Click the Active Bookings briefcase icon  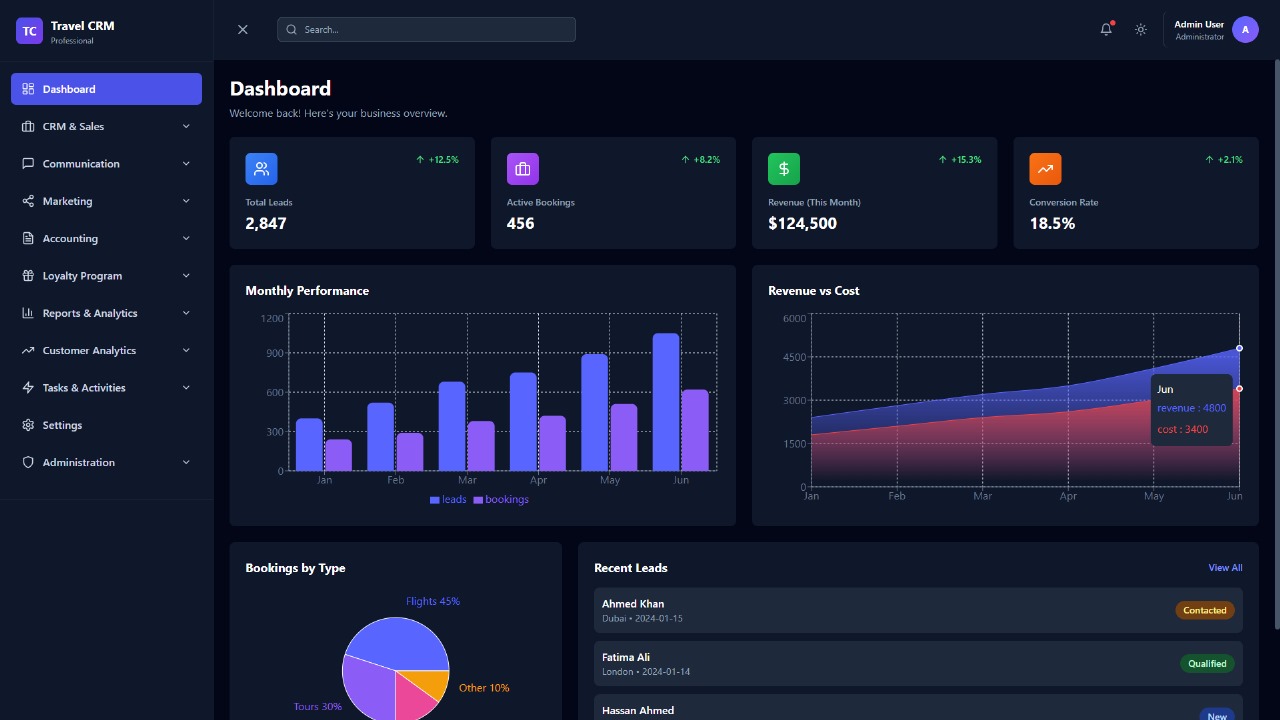(x=522, y=168)
